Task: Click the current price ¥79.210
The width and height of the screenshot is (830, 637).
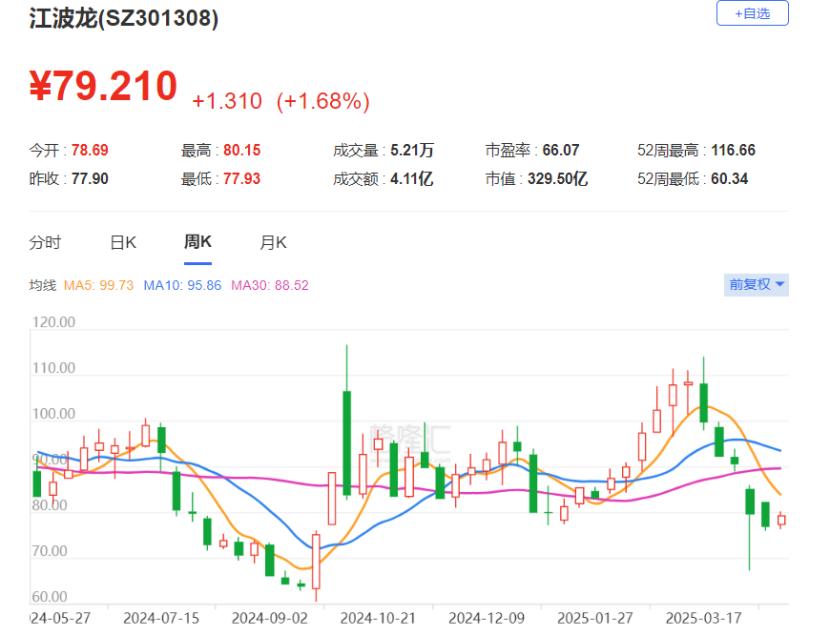Action: tap(103, 86)
